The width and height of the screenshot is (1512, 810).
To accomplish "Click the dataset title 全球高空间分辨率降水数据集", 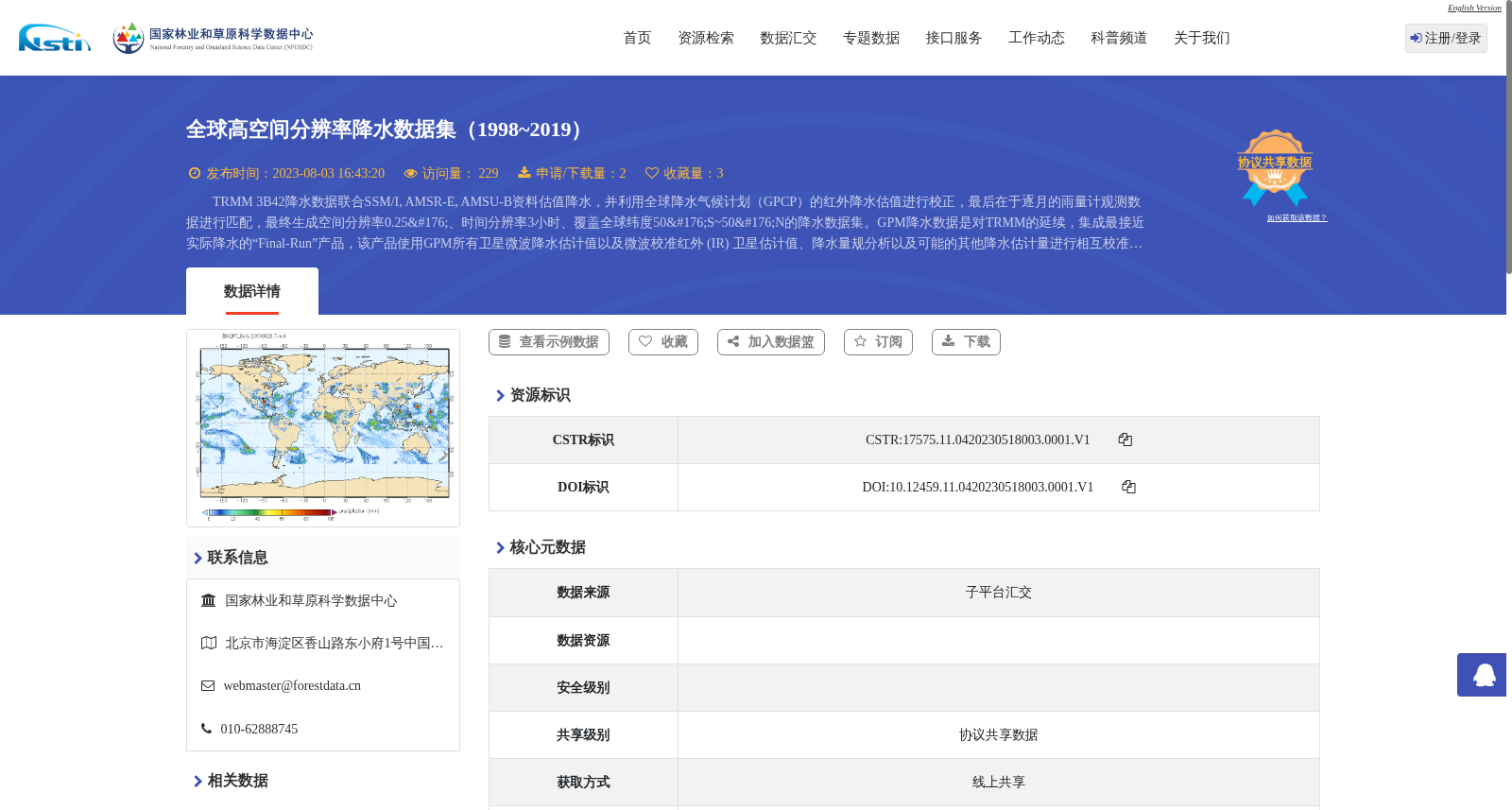I will click(x=387, y=129).
